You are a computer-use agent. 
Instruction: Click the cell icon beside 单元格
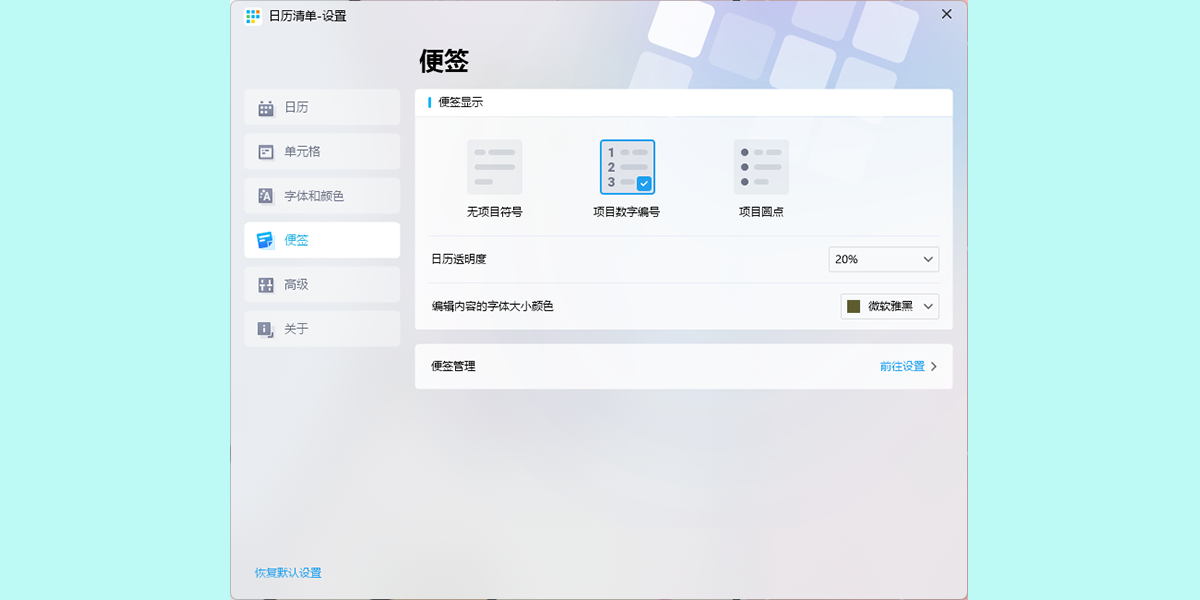coord(266,152)
